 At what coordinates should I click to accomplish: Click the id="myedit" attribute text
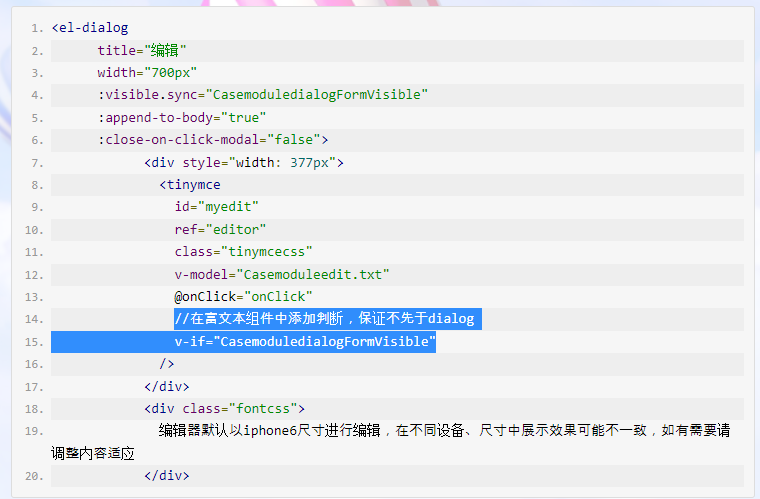[x=216, y=207]
